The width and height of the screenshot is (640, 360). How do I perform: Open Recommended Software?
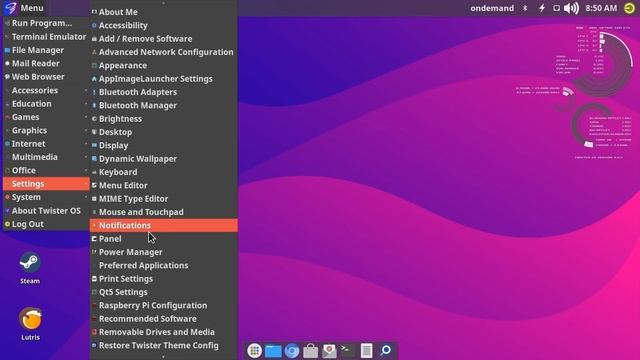tap(164, 319)
